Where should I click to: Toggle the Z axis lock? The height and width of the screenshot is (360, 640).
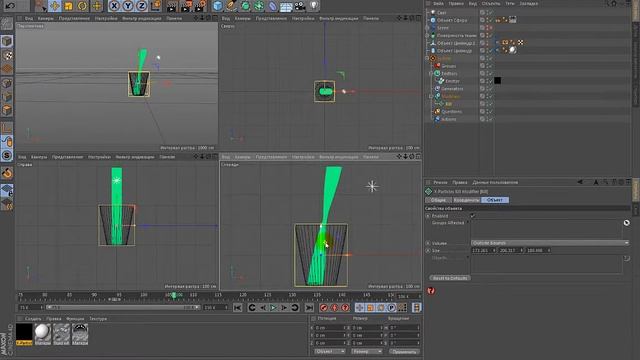pos(142,6)
